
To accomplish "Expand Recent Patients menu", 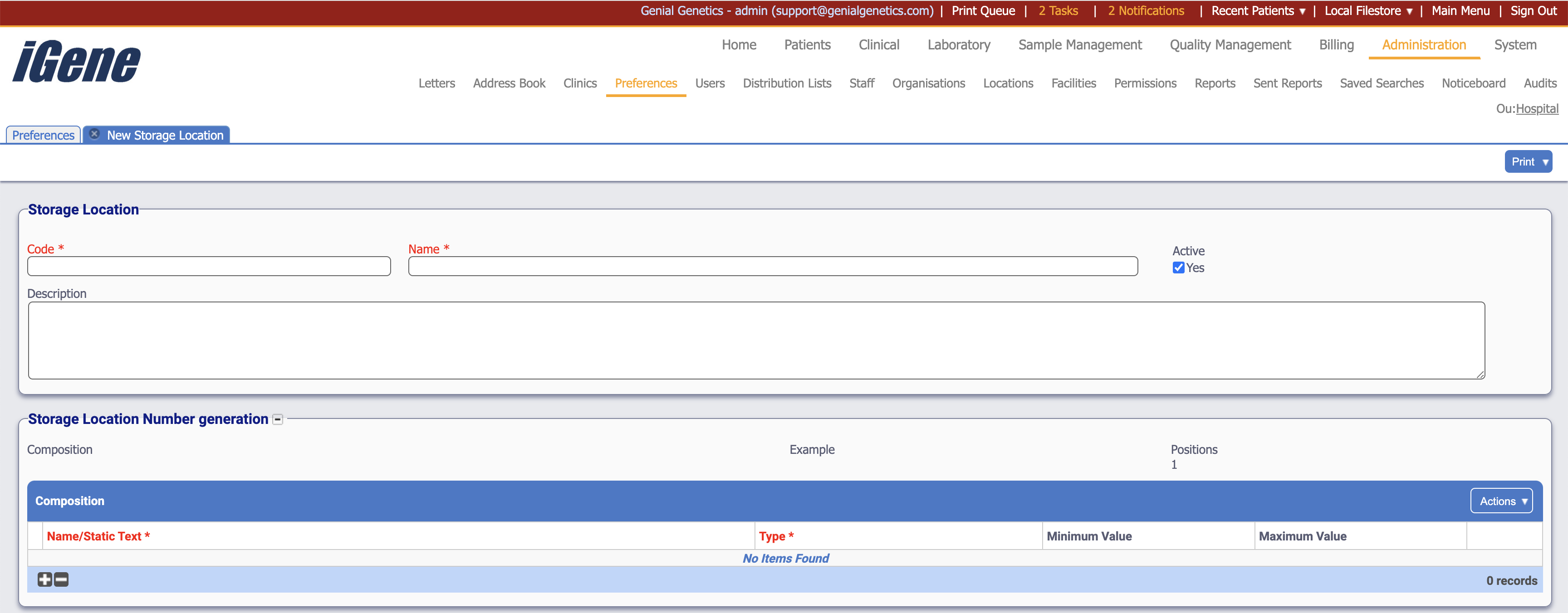I will 1258,11.
